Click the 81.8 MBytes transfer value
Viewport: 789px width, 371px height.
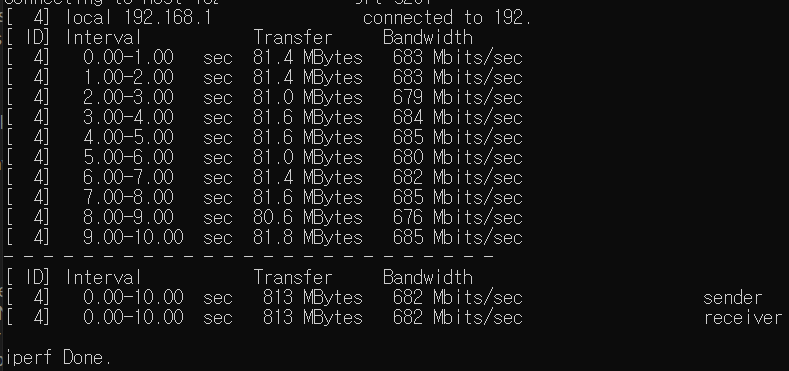coord(307,238)
